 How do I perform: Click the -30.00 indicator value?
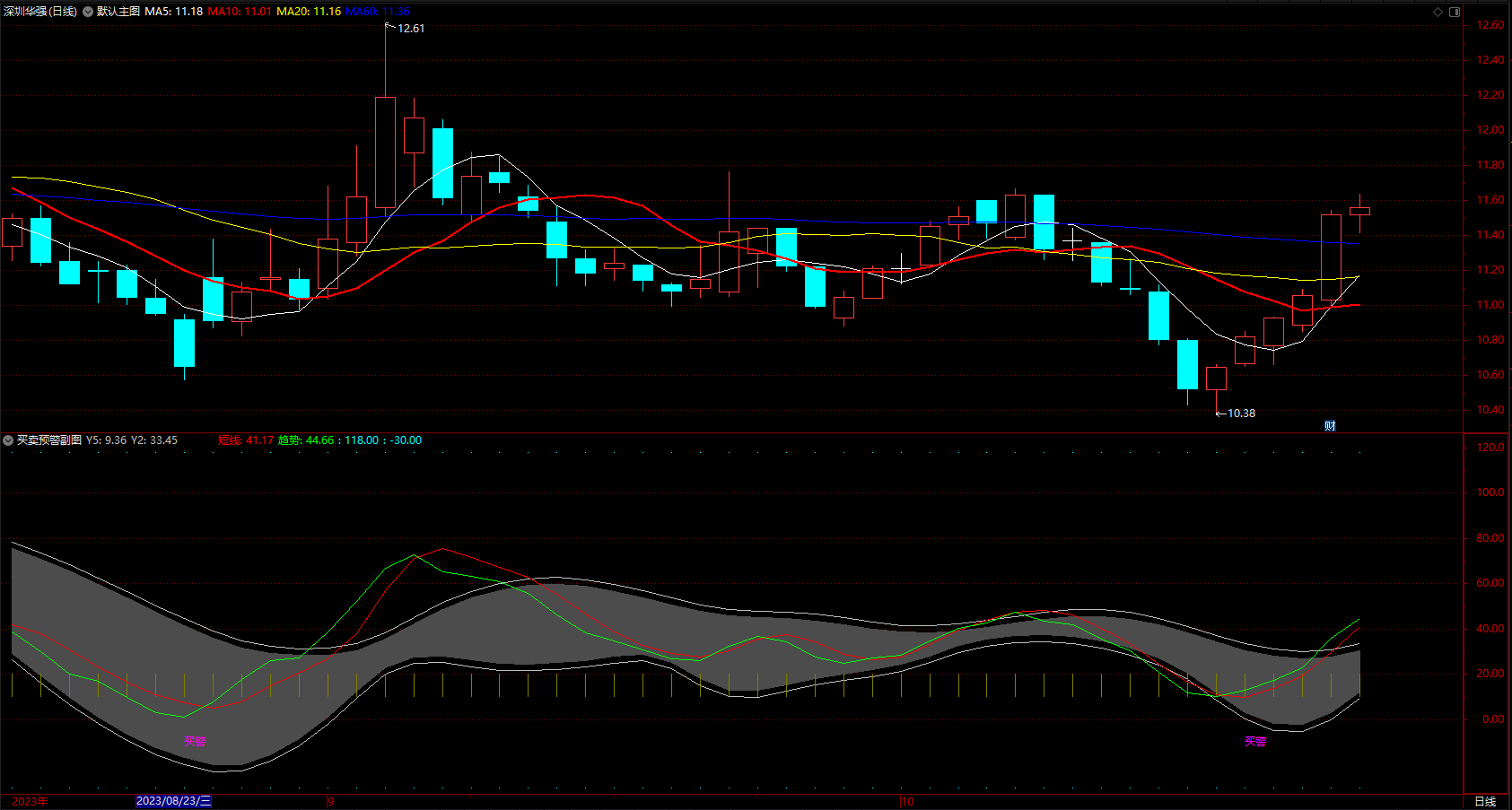click(406, 440)
